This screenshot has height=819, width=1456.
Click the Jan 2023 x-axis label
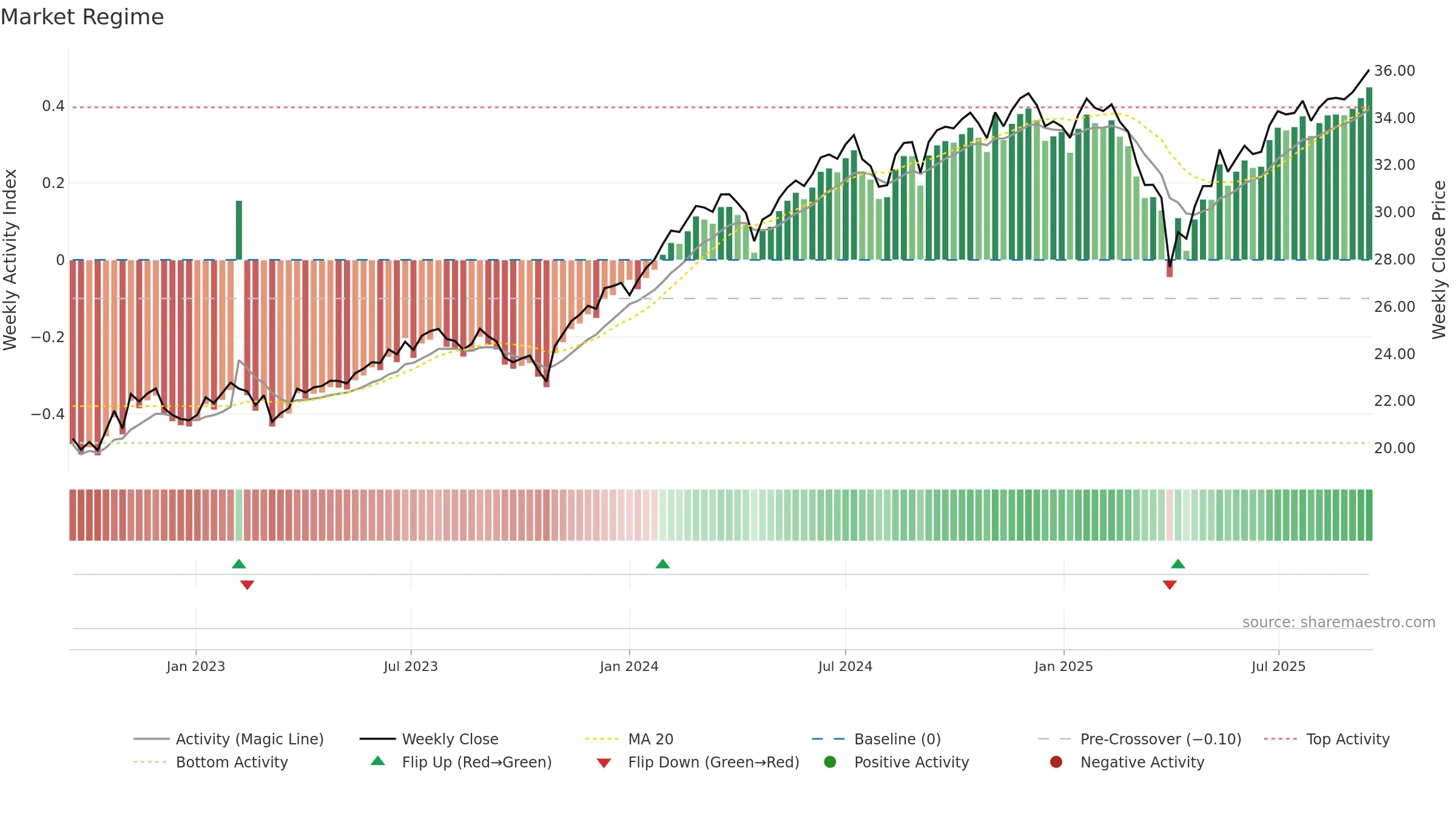196,666
